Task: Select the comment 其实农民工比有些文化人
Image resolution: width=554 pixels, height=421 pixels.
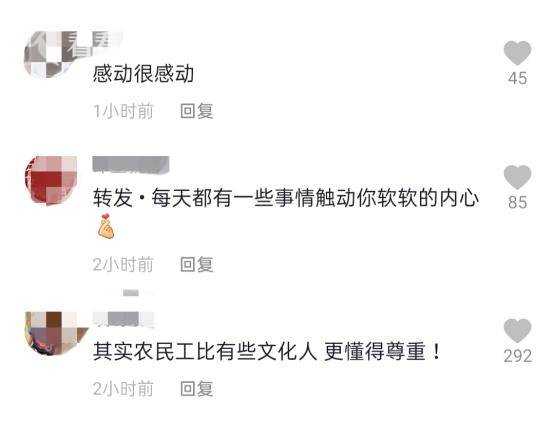Action: (x=267, y=351)
